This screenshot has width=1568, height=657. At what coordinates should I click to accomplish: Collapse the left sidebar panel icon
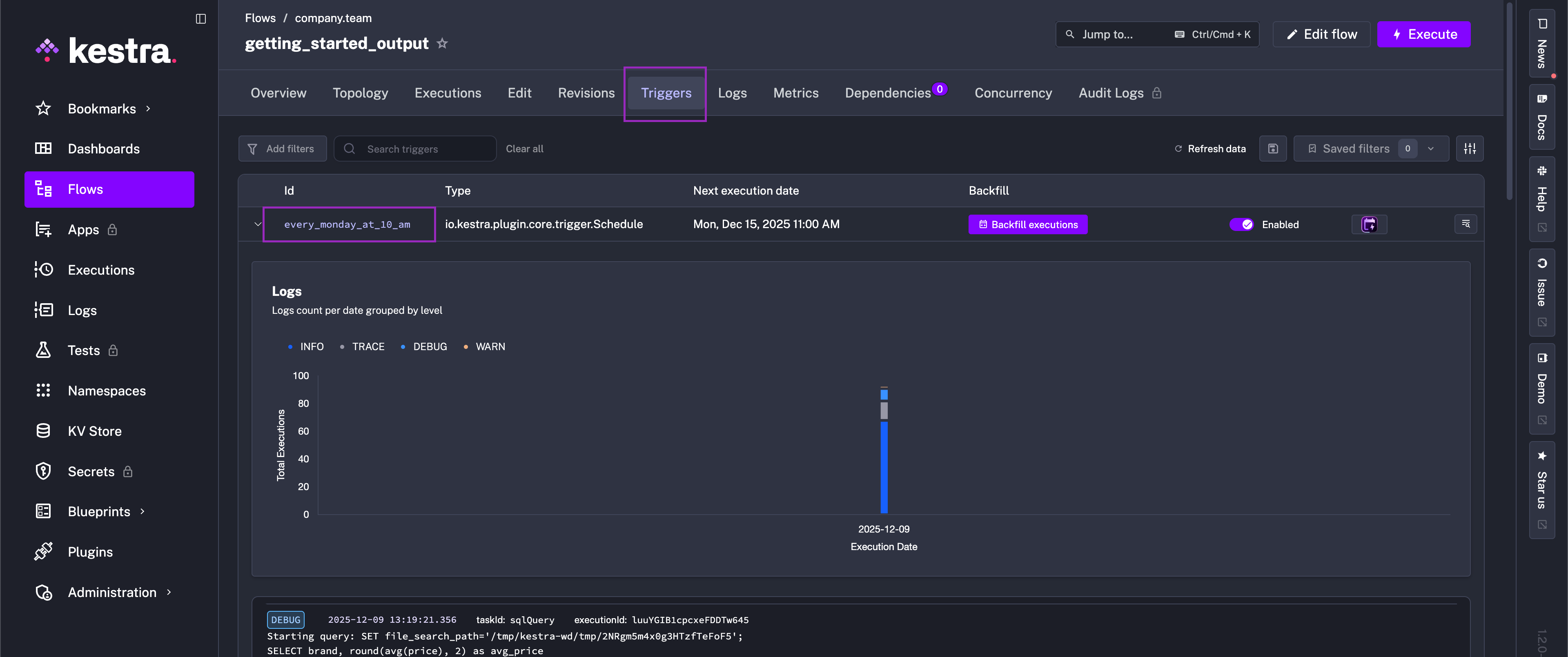click(x=201, y=18)
